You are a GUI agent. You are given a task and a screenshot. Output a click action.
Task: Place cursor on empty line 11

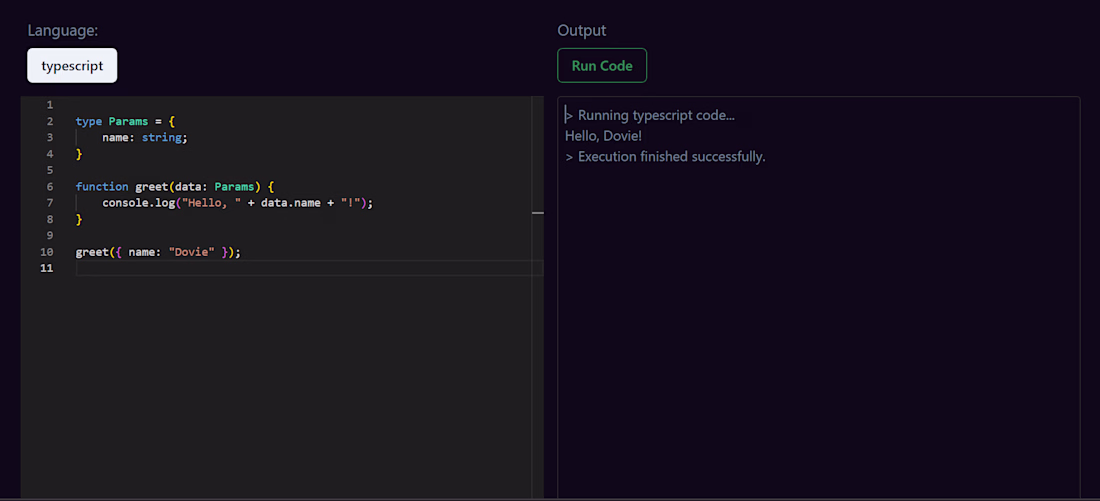click(309, 268)
